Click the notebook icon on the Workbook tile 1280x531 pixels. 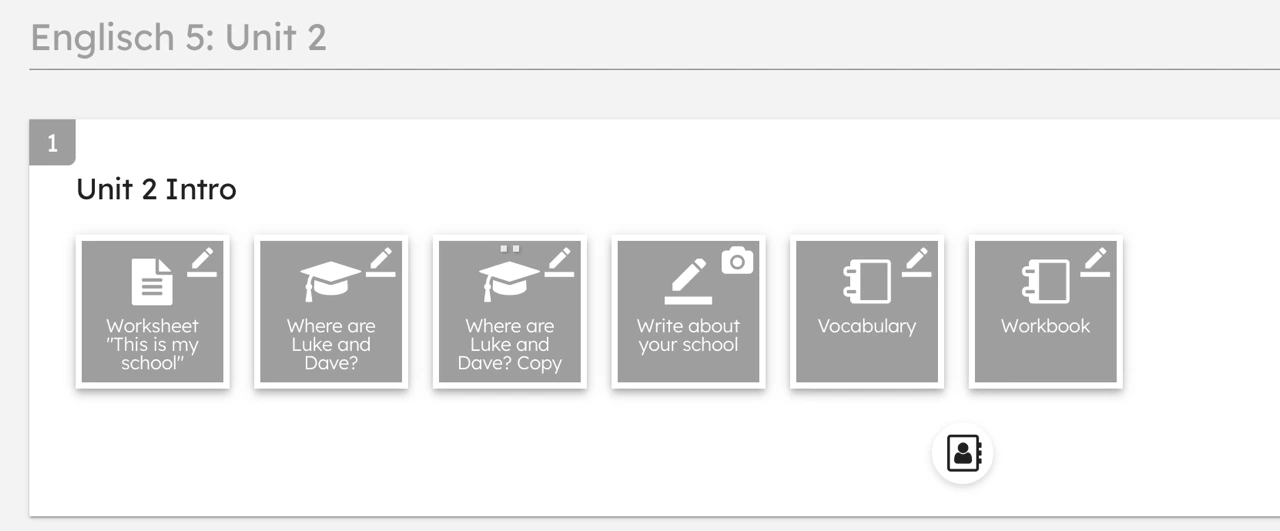point(1045,281)
